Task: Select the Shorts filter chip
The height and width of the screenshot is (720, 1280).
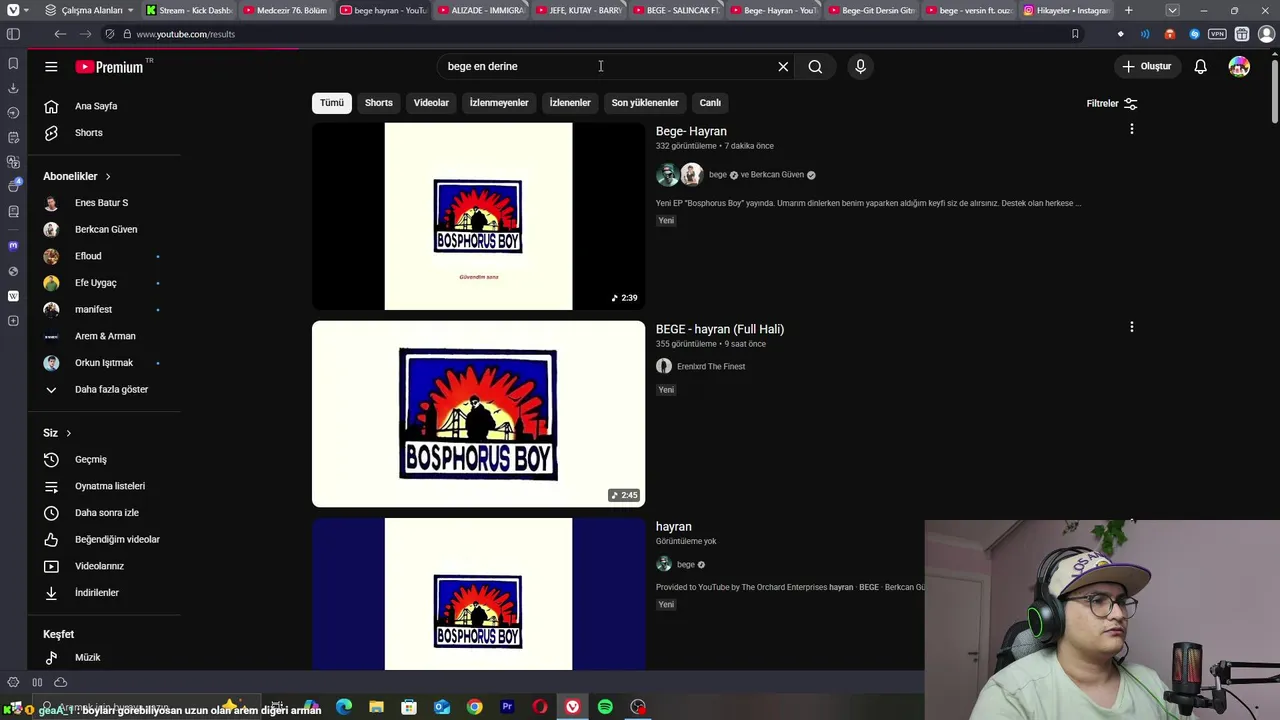Action: click(379, 103)
